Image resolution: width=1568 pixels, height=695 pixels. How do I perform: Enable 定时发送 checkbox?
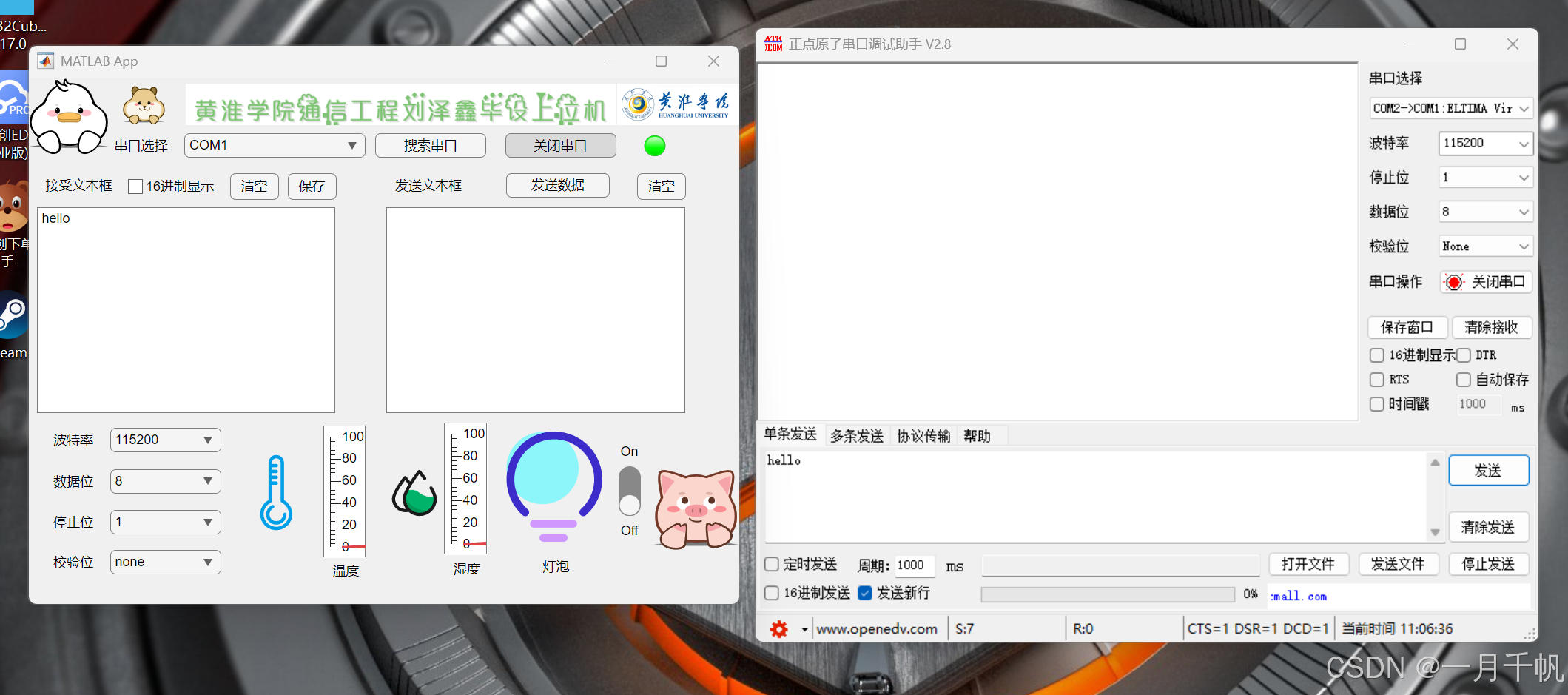(772, 564)
